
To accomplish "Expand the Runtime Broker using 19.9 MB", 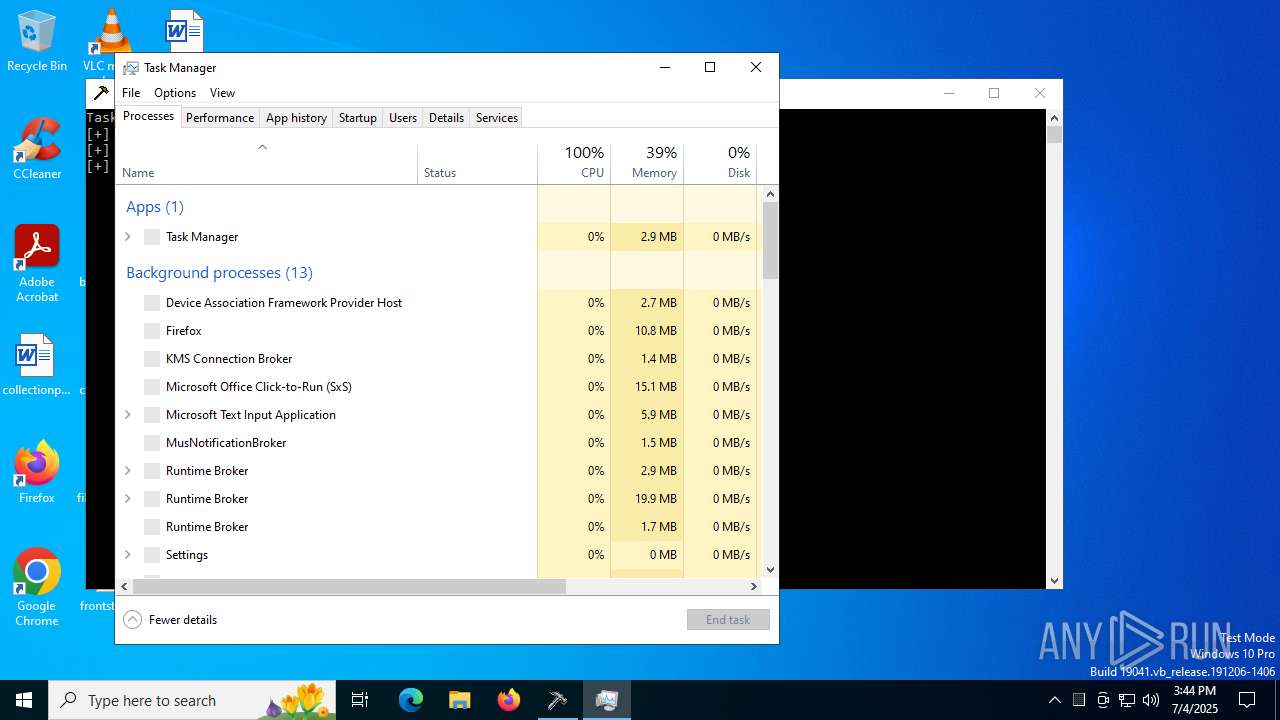I will 128,499.
